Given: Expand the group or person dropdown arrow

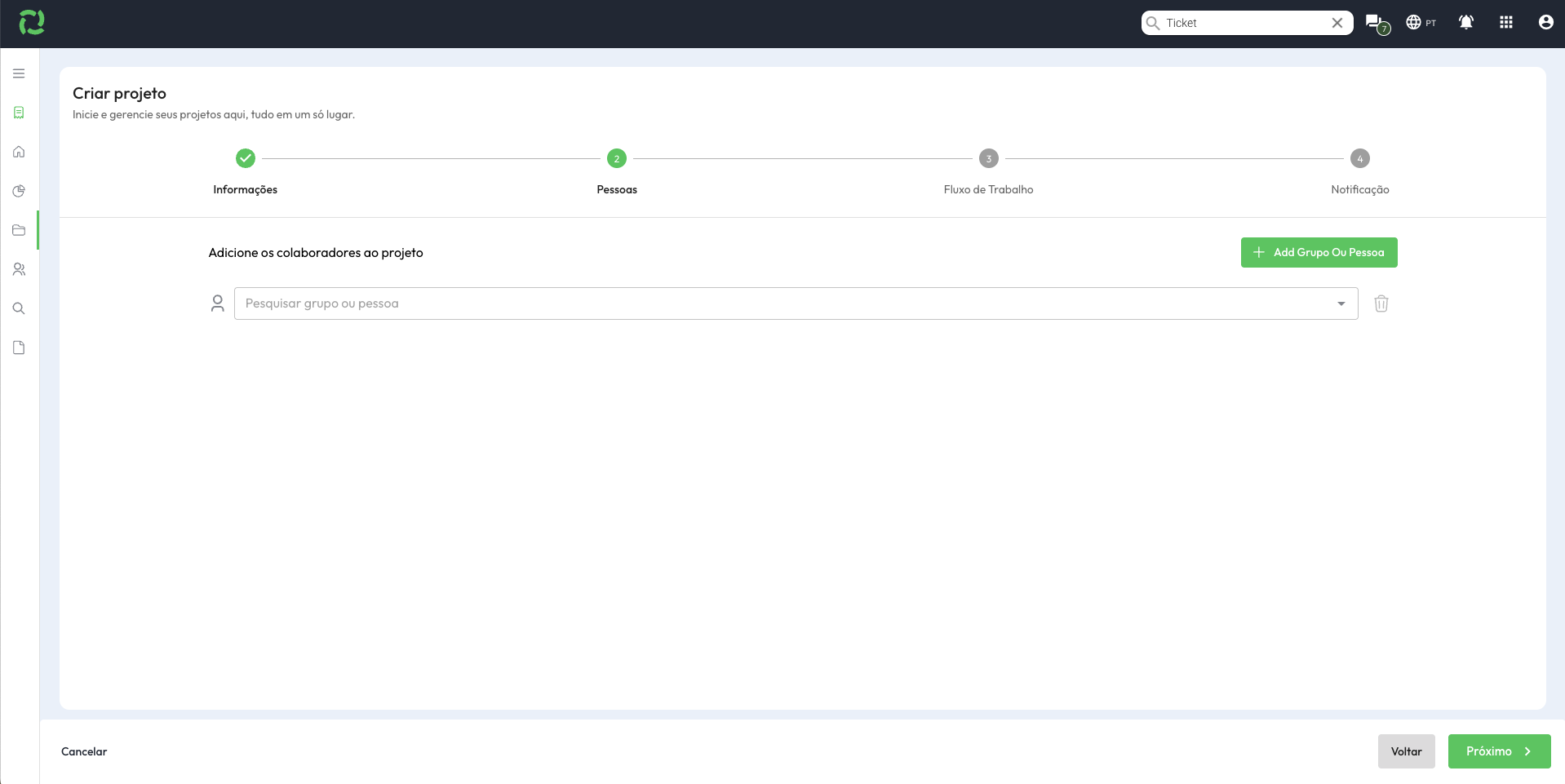Looking at the screenshot, I should pos(1341,303).
